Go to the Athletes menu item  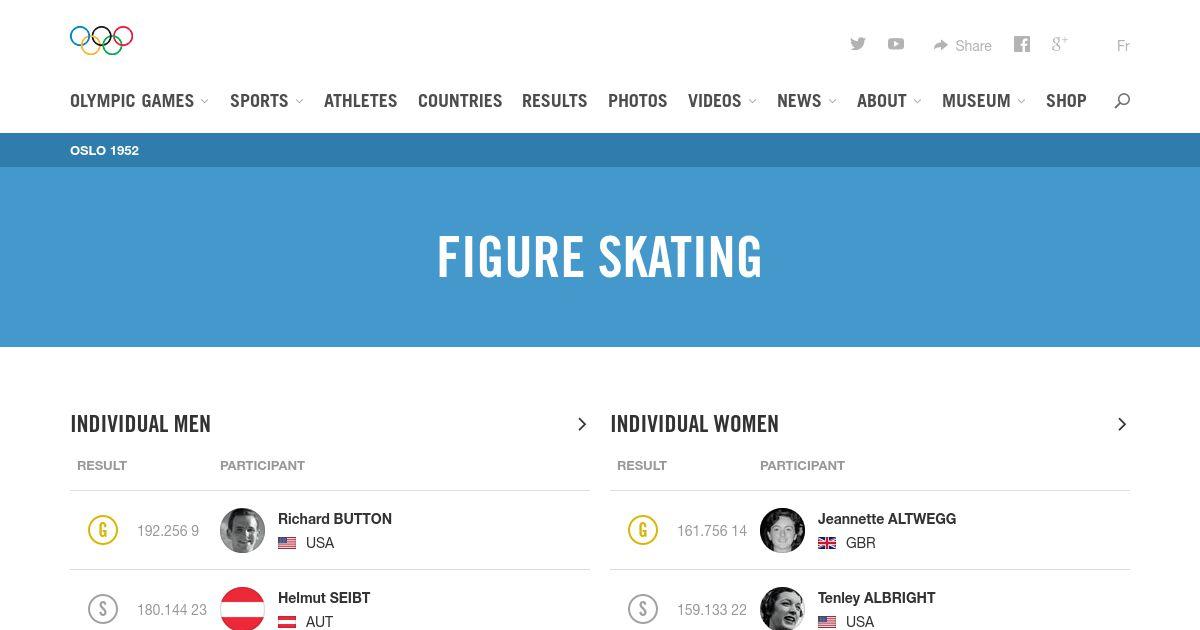click(x=360, y=101)
